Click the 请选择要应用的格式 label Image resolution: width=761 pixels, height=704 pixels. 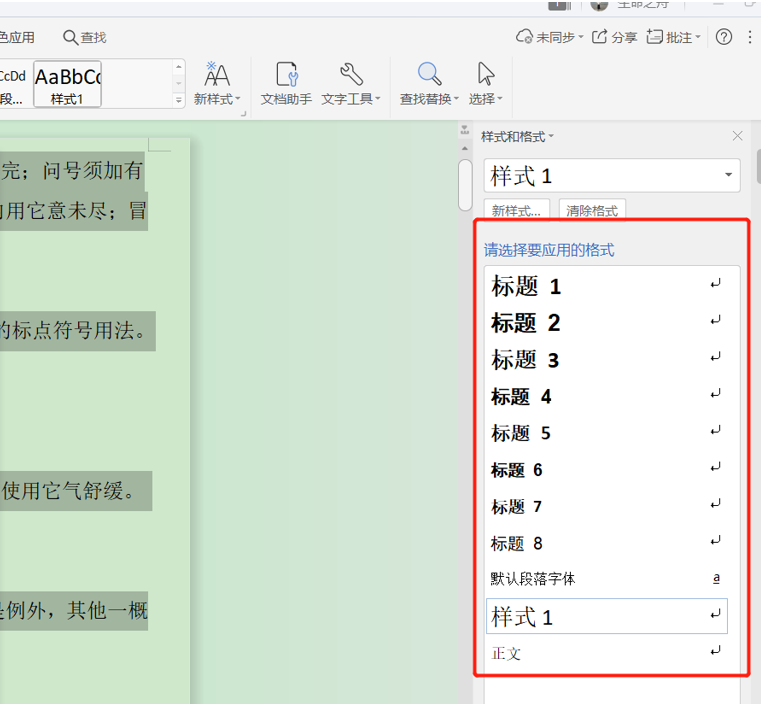pos(549,250)
